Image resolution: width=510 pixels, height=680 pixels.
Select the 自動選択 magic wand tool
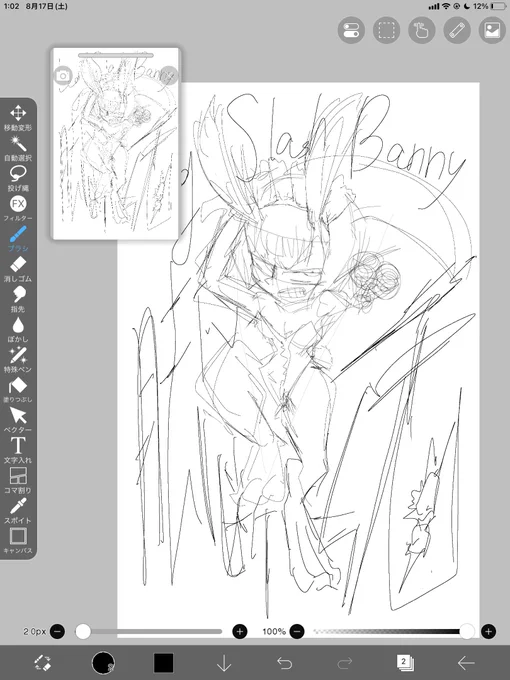(18, 148)
